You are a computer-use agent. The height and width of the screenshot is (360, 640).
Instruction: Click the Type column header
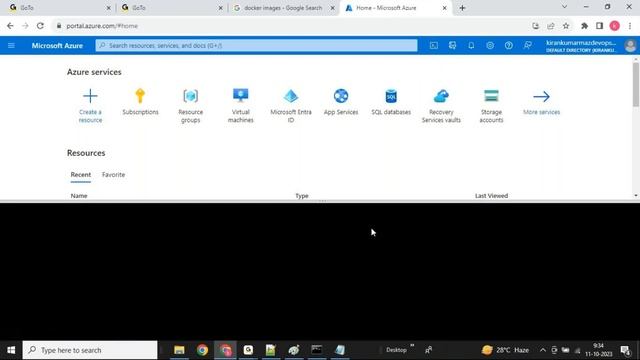pos(302,196)
